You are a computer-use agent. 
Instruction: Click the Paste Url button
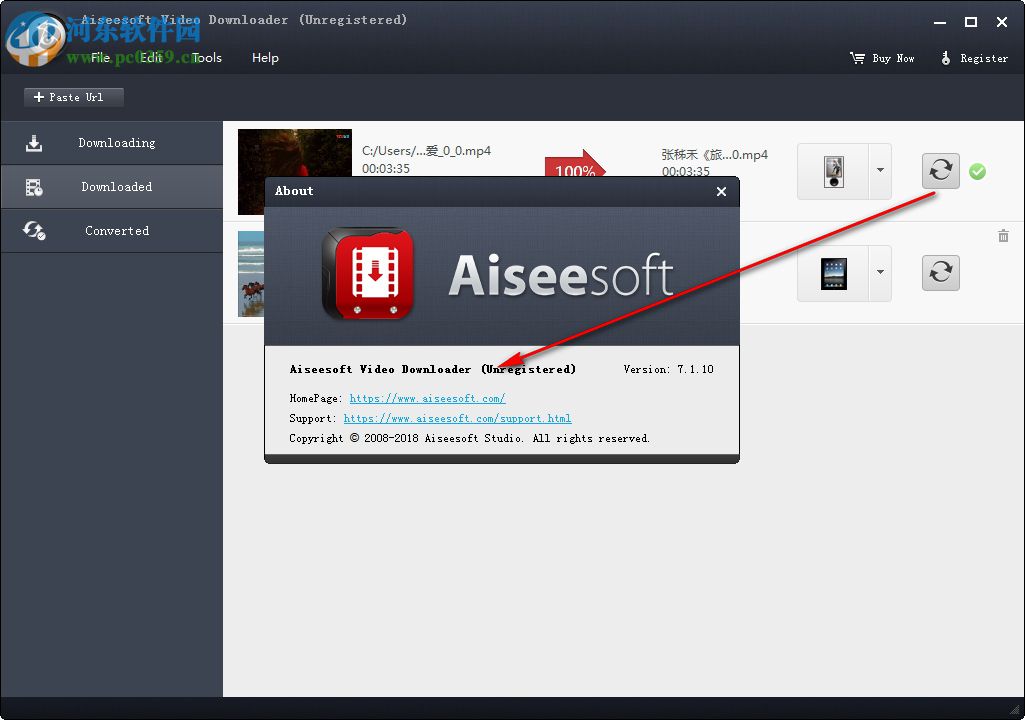73,97
